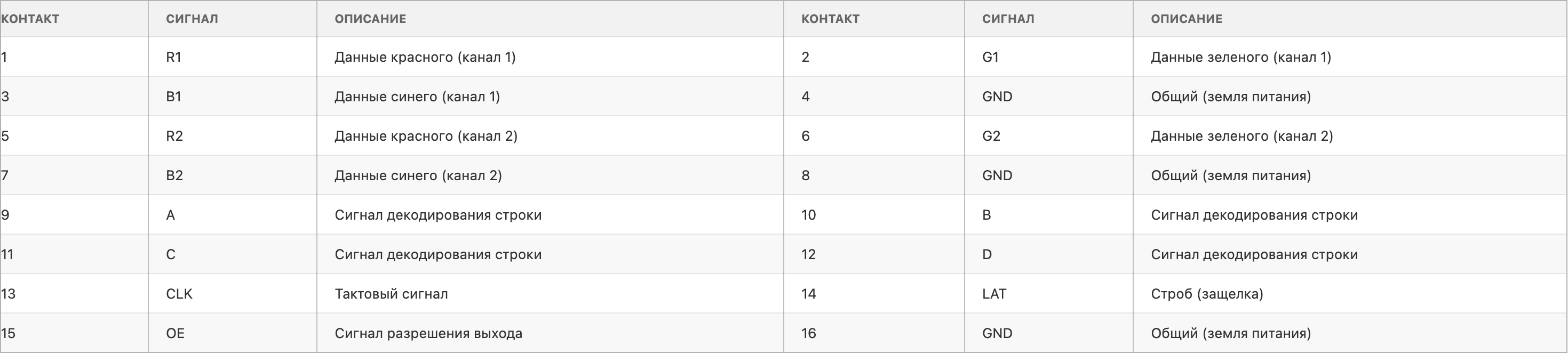Select contact number 13 cell
Viewport: 1568px width, 353px height.
click(9, 294)
